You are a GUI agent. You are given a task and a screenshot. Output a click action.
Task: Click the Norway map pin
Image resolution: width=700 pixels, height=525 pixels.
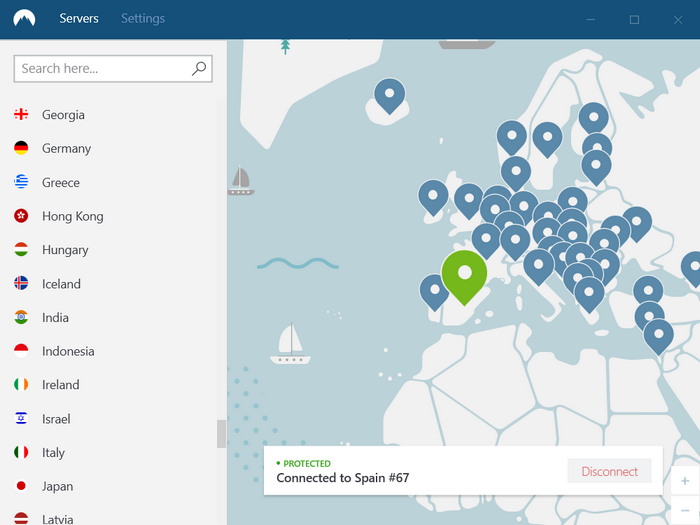[x=512, y=136]
